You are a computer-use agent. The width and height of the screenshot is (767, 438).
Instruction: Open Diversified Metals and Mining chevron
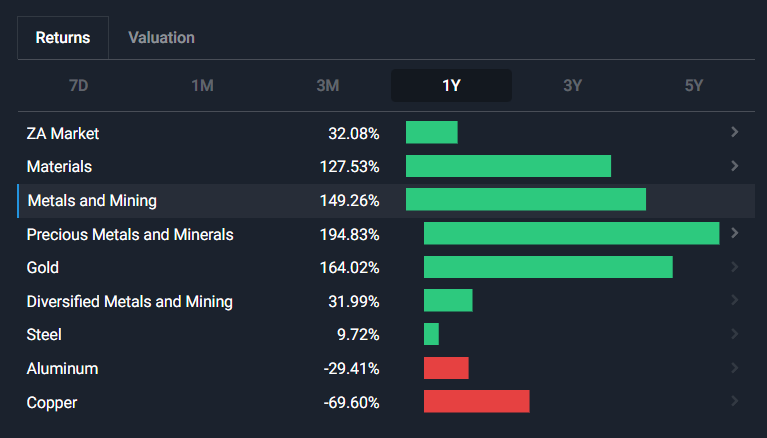(735, 300)
